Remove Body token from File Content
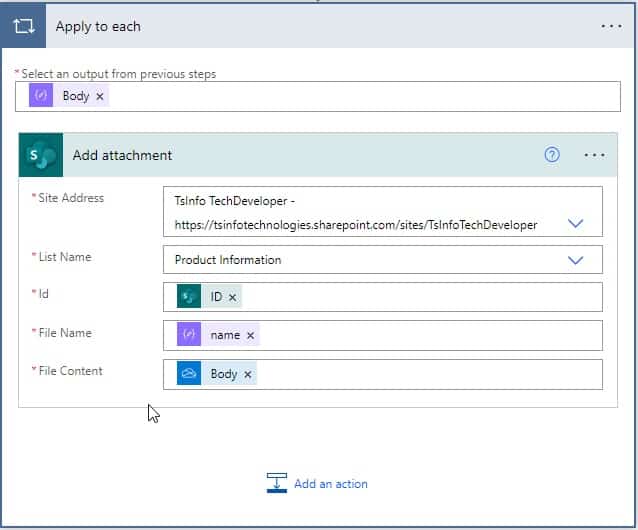 coord(247,374)
